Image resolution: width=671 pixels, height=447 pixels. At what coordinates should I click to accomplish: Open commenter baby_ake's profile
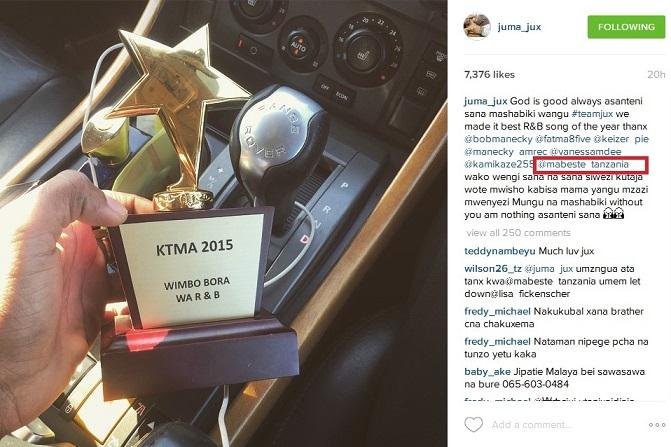pos(487,372)
